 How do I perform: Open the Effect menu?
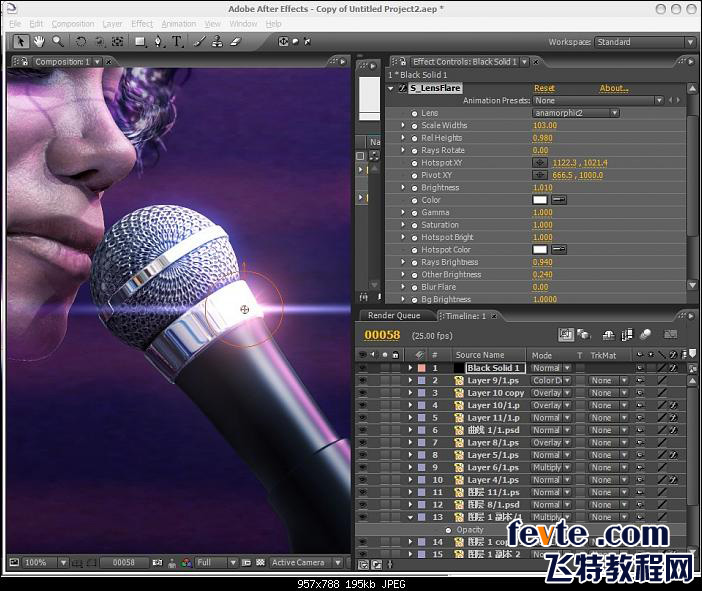coord(142,24)
